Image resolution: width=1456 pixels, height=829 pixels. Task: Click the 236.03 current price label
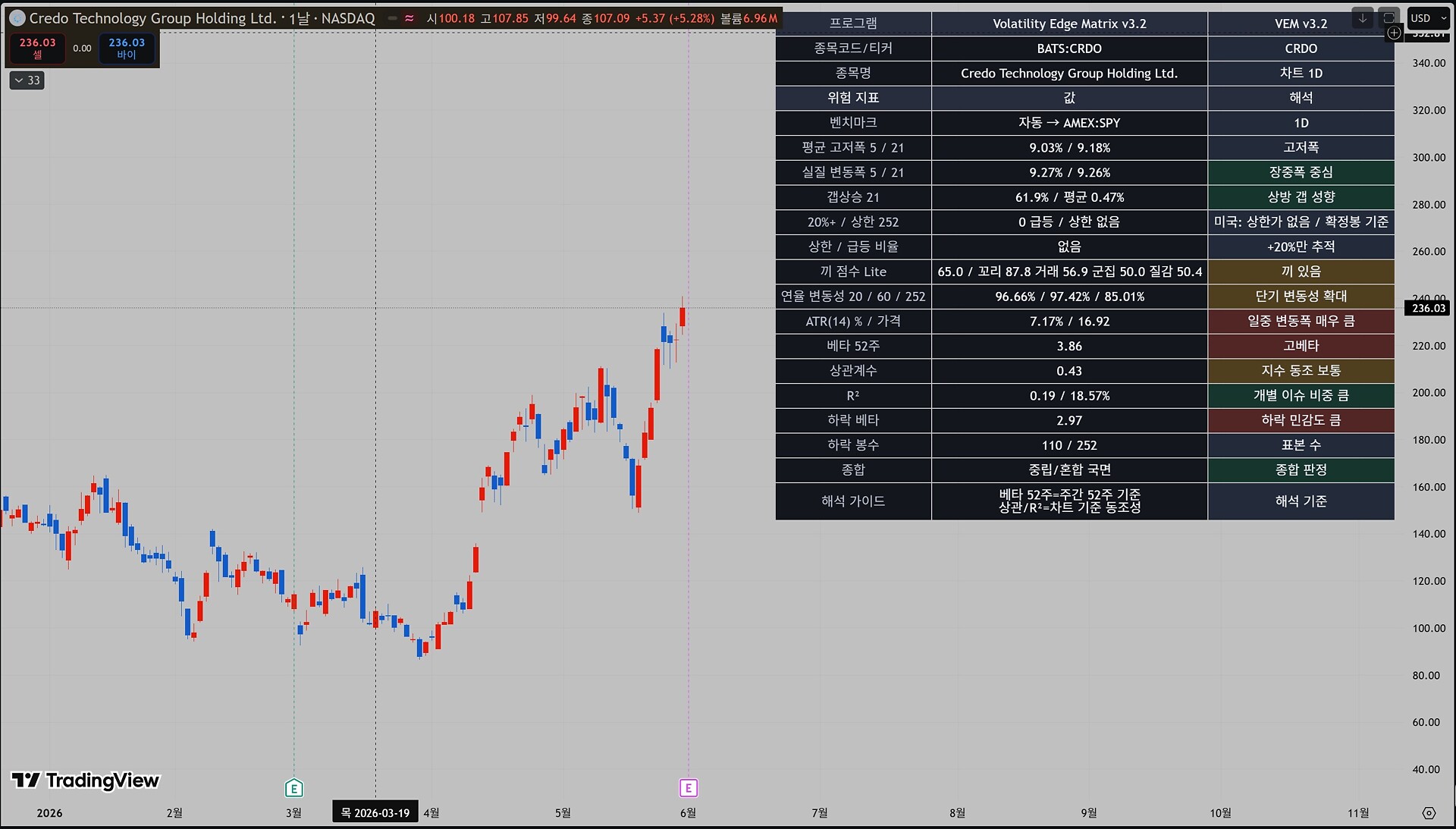[1429, 308]
